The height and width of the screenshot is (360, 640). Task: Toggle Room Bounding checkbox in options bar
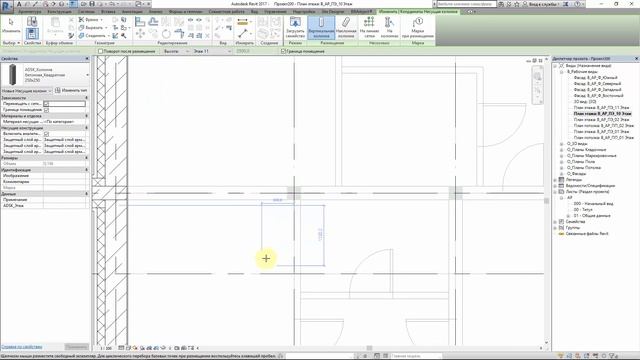point(283,51)
